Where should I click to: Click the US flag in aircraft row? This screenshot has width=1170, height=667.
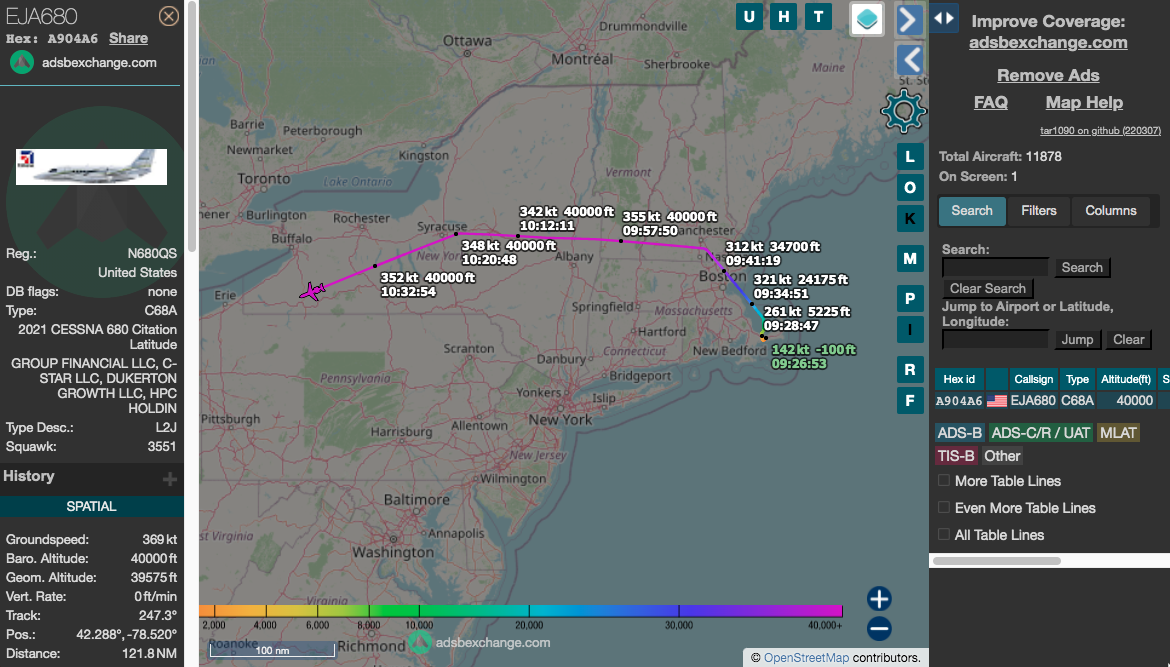click(996, 401)
